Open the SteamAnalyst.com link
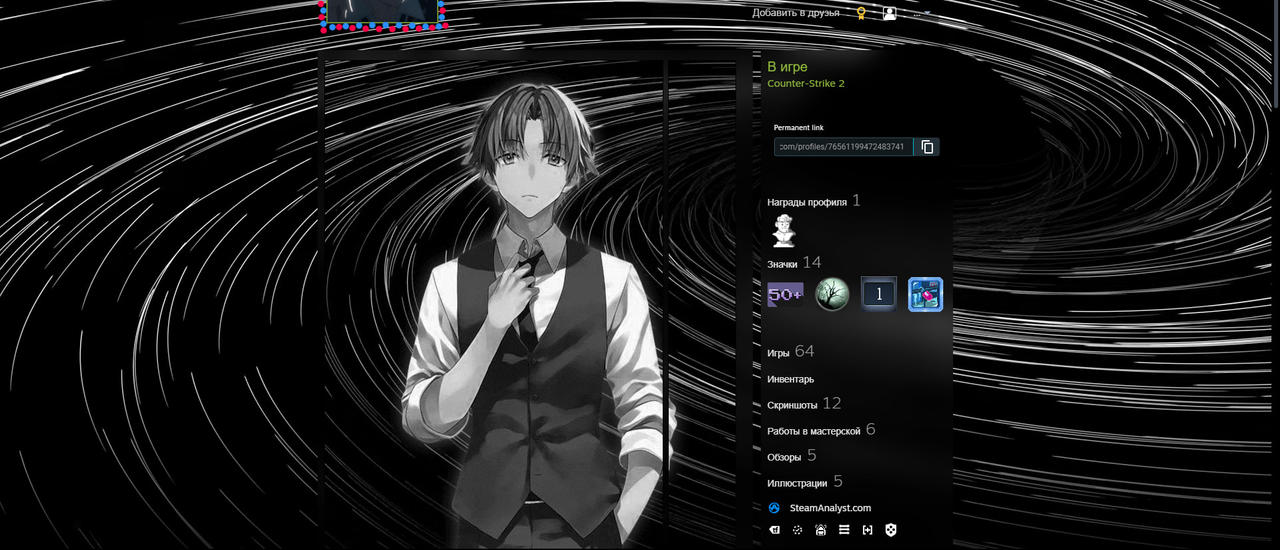The width and height of the screenshot is (1280, 550). pos(830,508)
